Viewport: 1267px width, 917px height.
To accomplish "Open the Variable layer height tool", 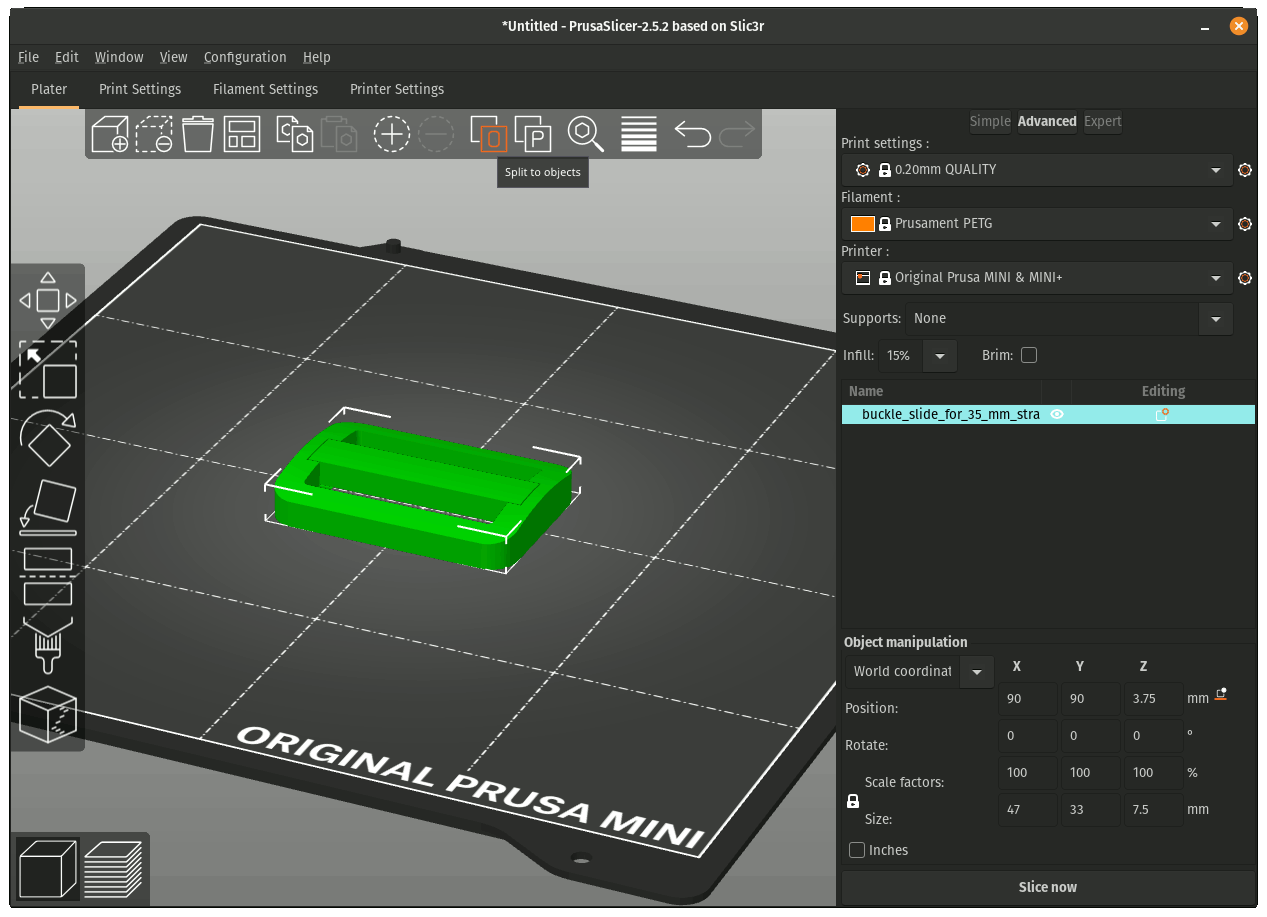I will tap(638, 134).
